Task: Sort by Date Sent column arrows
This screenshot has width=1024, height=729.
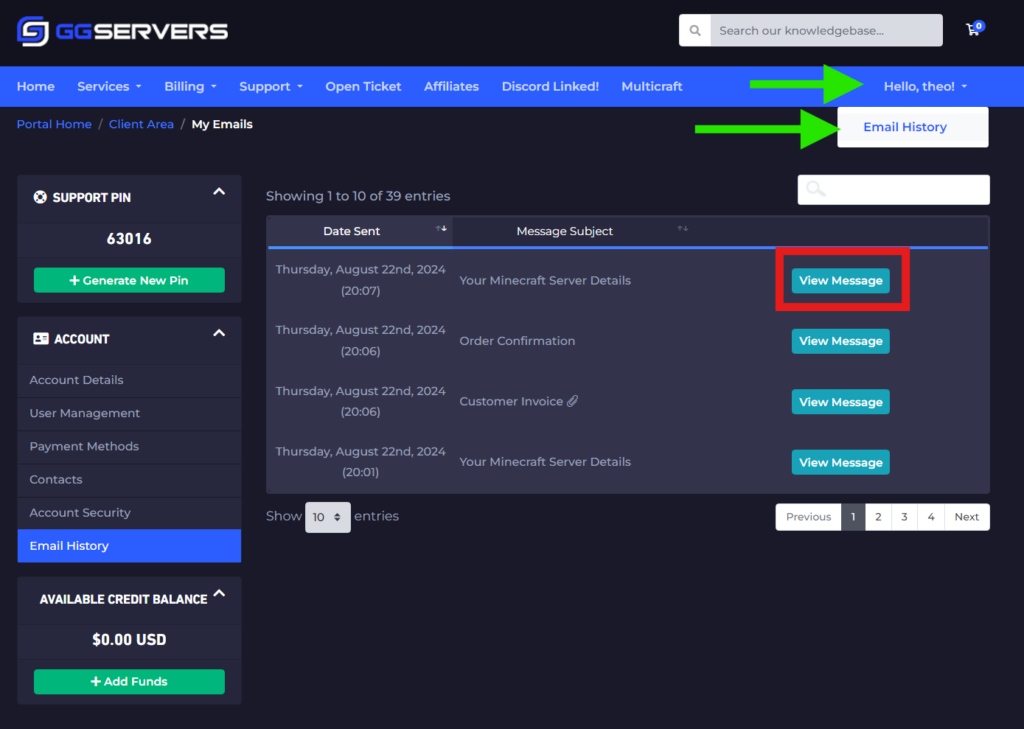Action: [x=441, y=229]
